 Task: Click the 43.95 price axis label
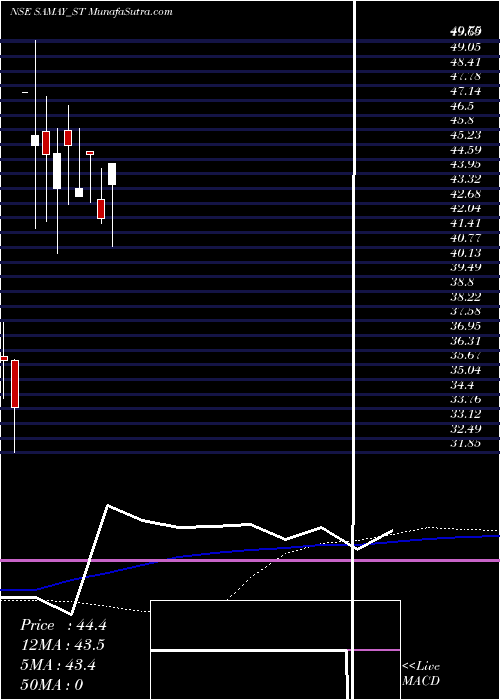pyautogui.click(x=466, y=164)
